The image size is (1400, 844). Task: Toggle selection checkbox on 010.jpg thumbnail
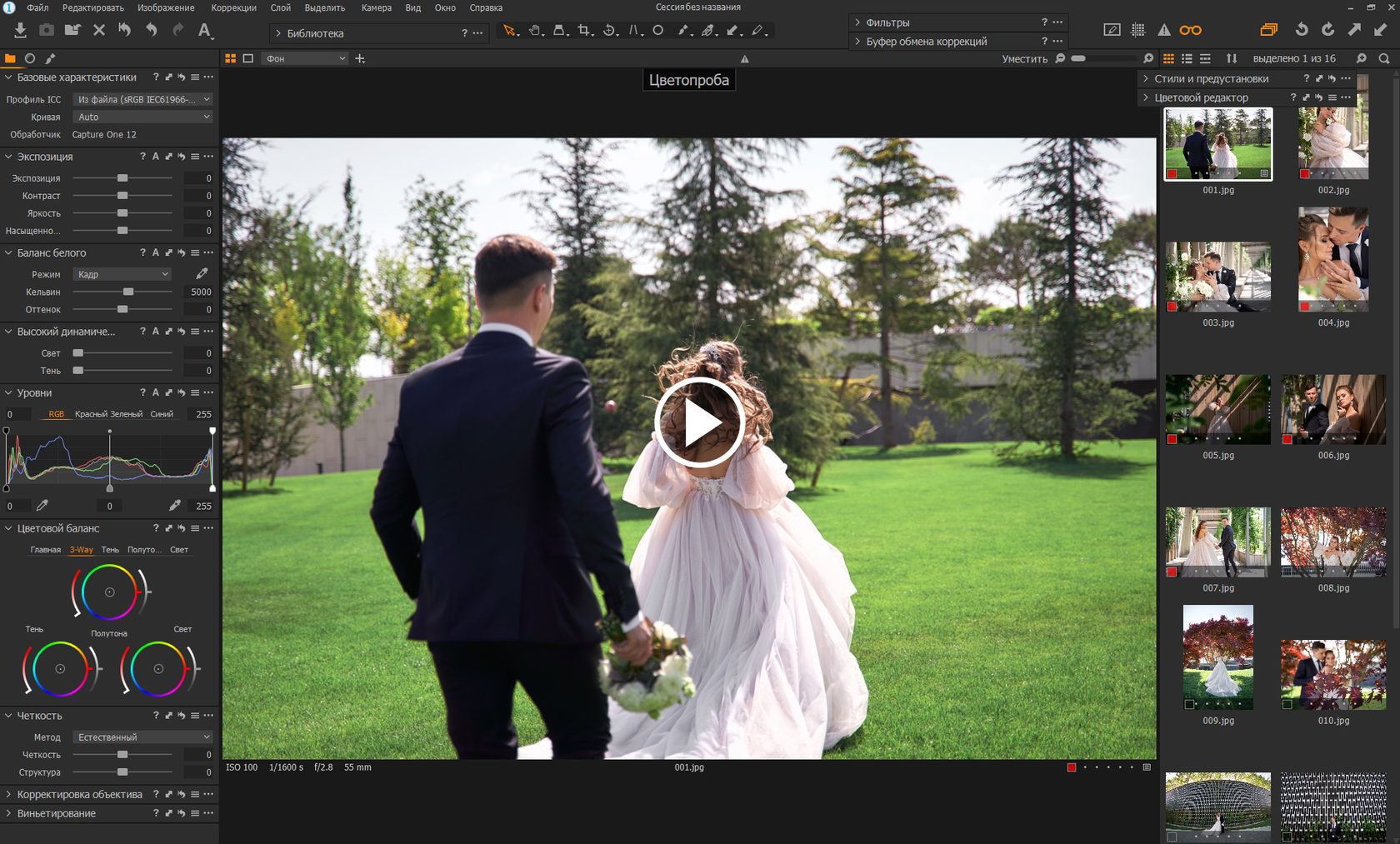[1287, 705]
